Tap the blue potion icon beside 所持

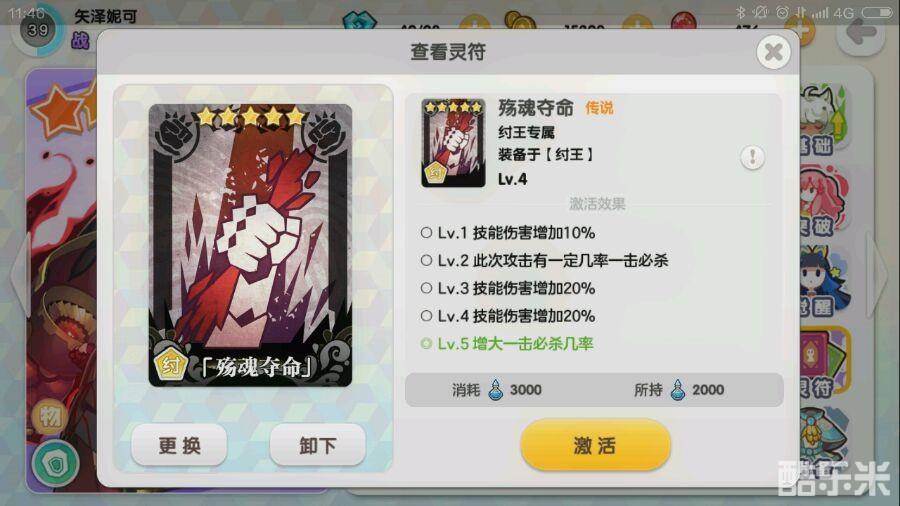click(678, 390)
